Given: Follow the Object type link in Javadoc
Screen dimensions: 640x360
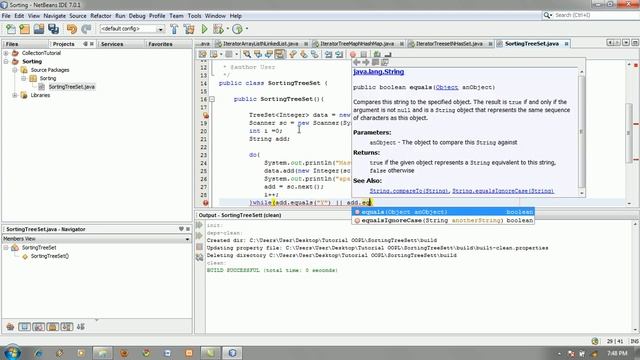Looking at the screenshot, I should pos(447,87).
